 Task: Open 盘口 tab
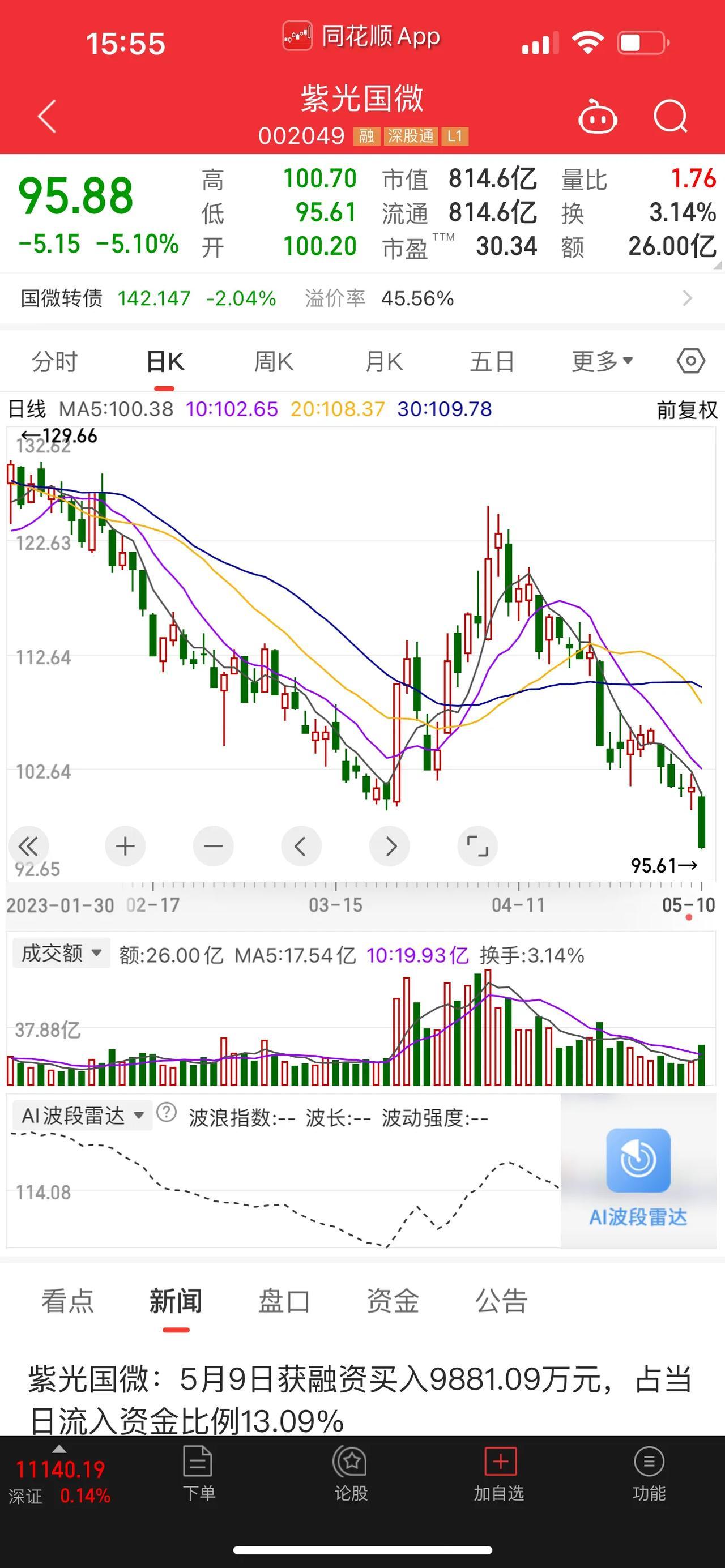[x=284, y=1301]
